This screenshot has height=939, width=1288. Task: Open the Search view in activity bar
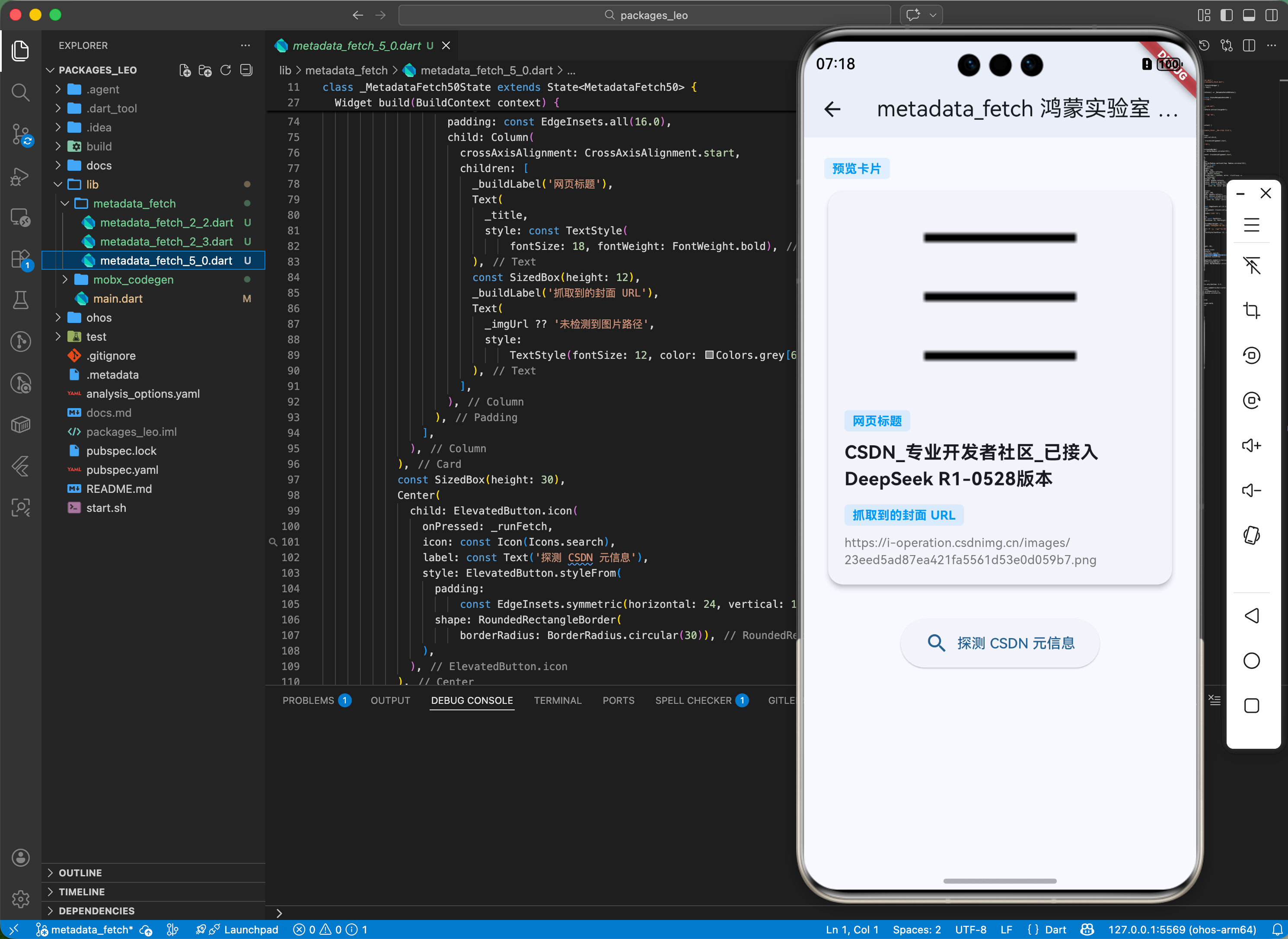coord(20,92)
